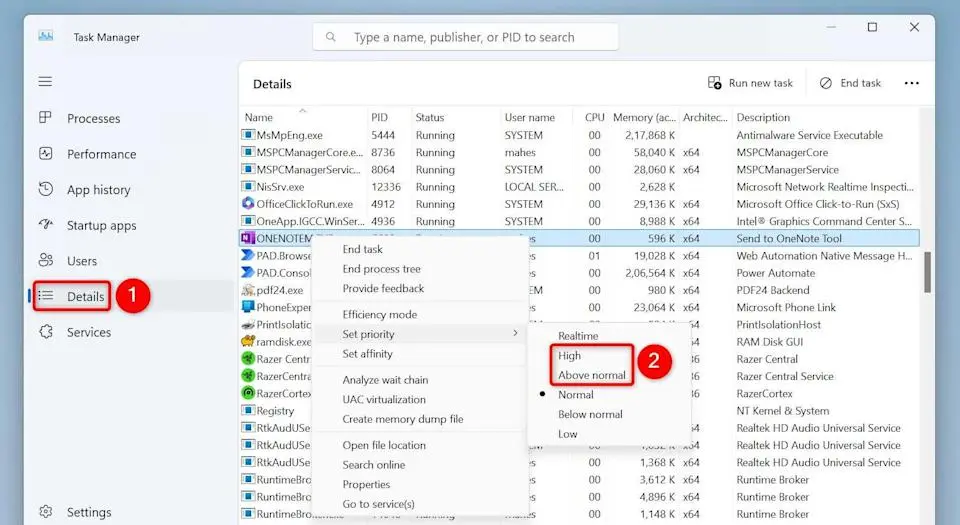Select the ONENOTEM OneNote icon
The width and height of the screenshot is (960, 525).
click(x=248, y=238)
